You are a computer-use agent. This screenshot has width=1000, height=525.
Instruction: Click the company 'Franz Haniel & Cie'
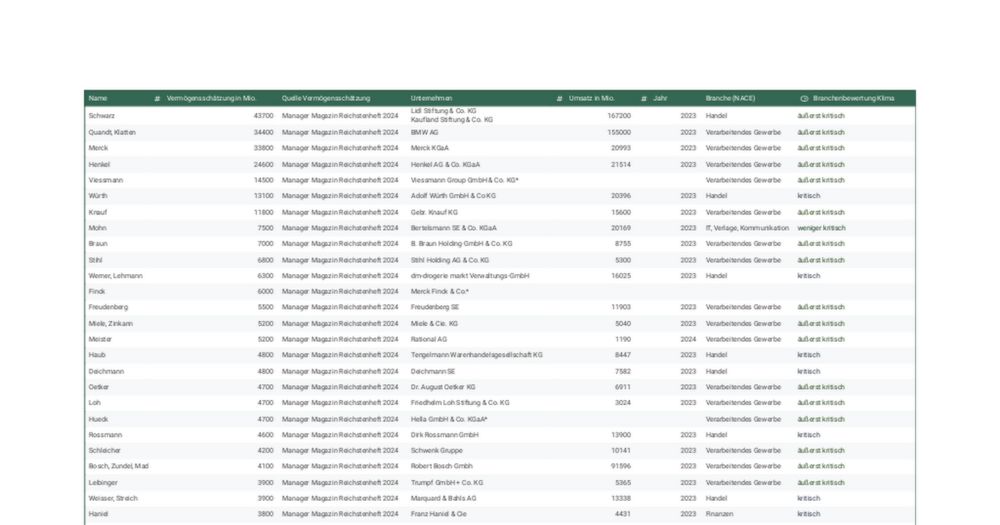[x=438, y=514]
